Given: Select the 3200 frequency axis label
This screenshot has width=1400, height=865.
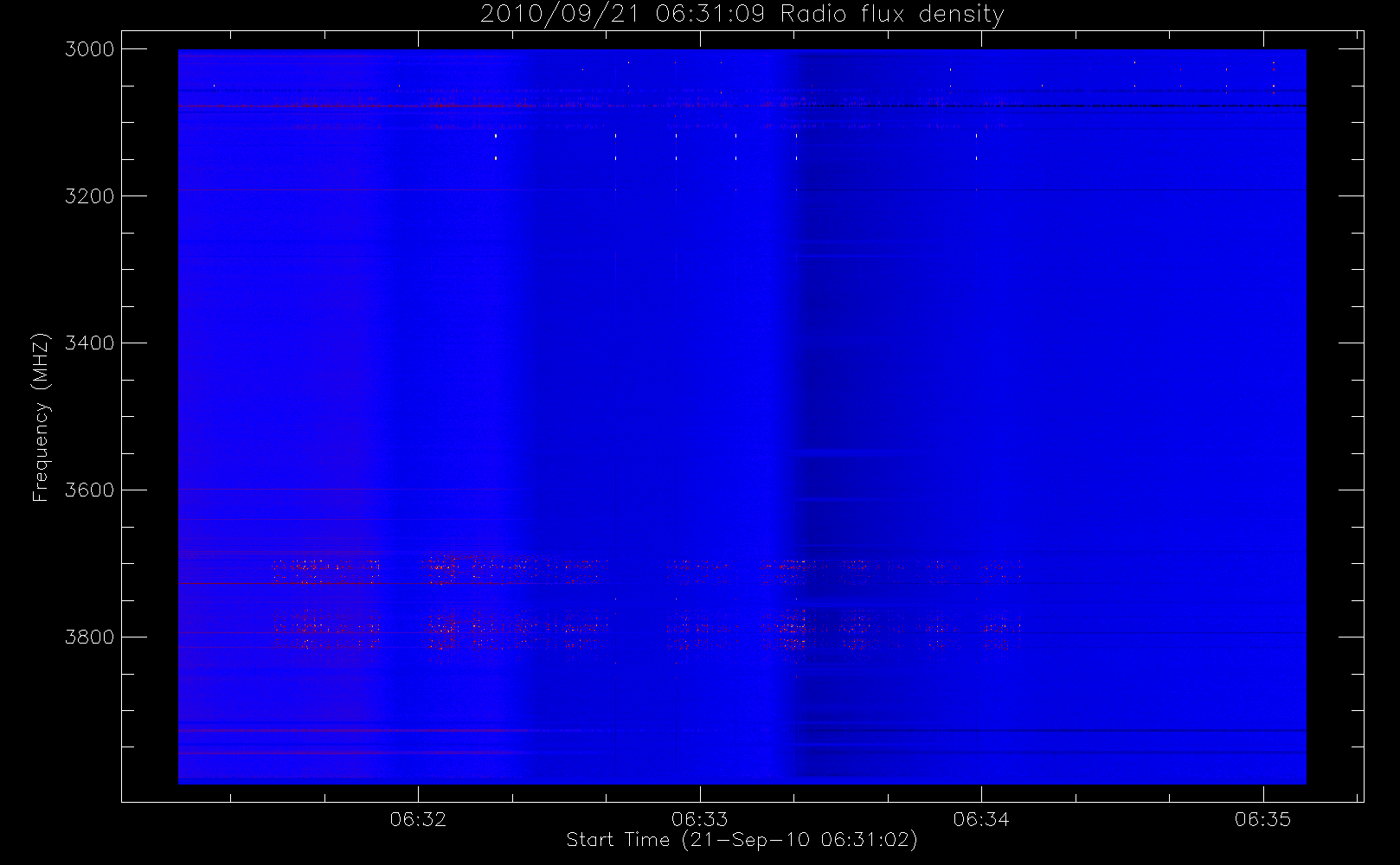Looking at the screenshot, I should 90,196.
